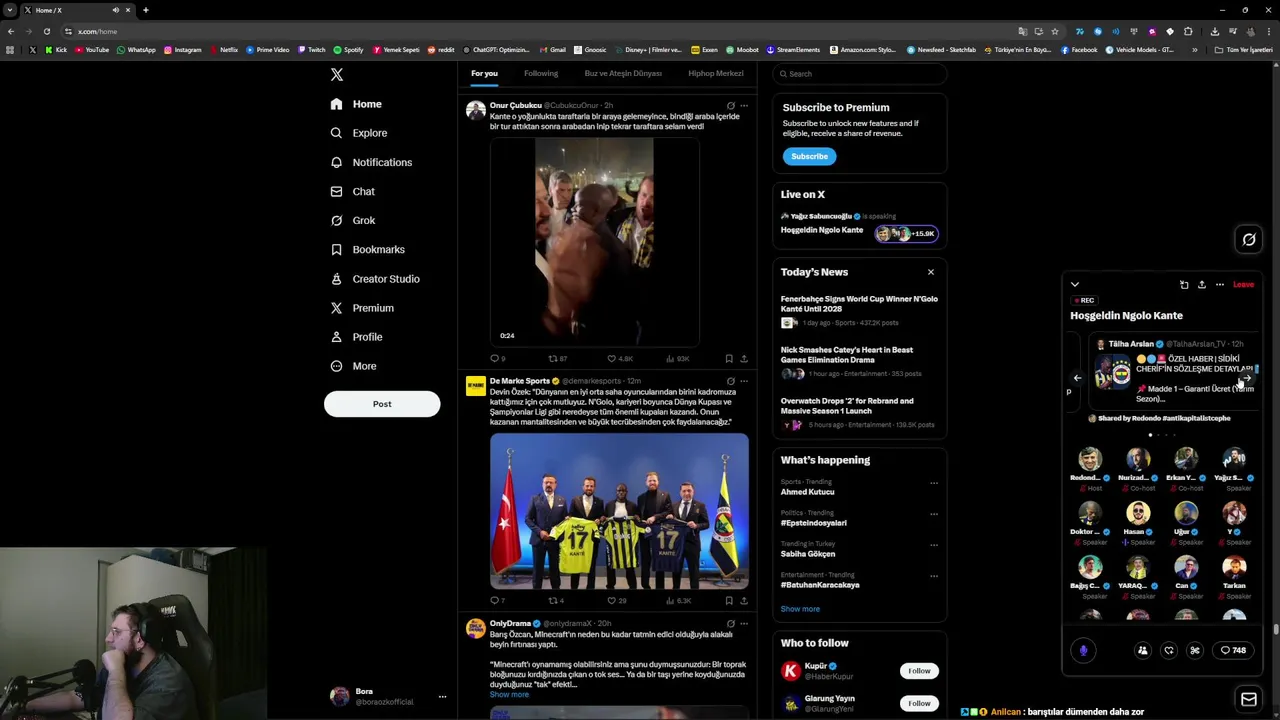Switch to the Following tab

point(541,73)
